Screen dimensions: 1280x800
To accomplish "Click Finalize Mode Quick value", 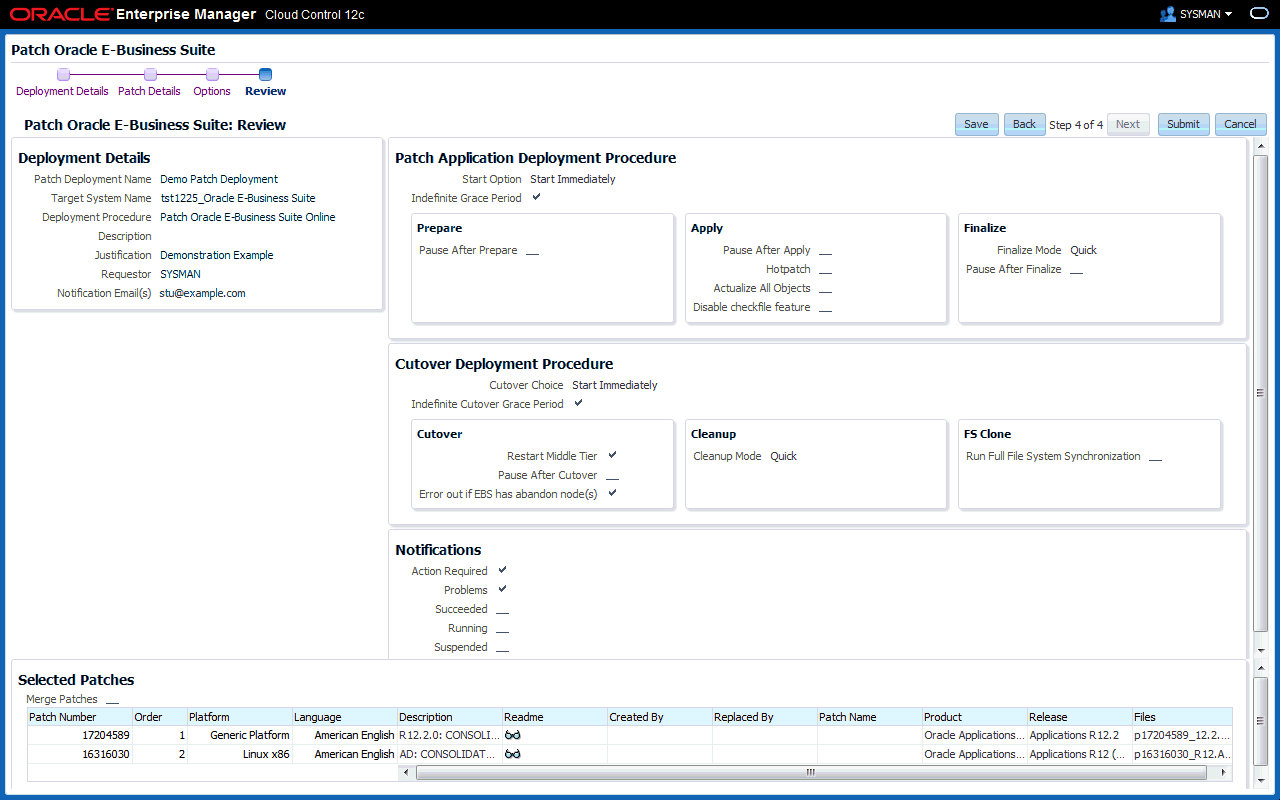I will pyautogui.click(x=1083, y=250).
